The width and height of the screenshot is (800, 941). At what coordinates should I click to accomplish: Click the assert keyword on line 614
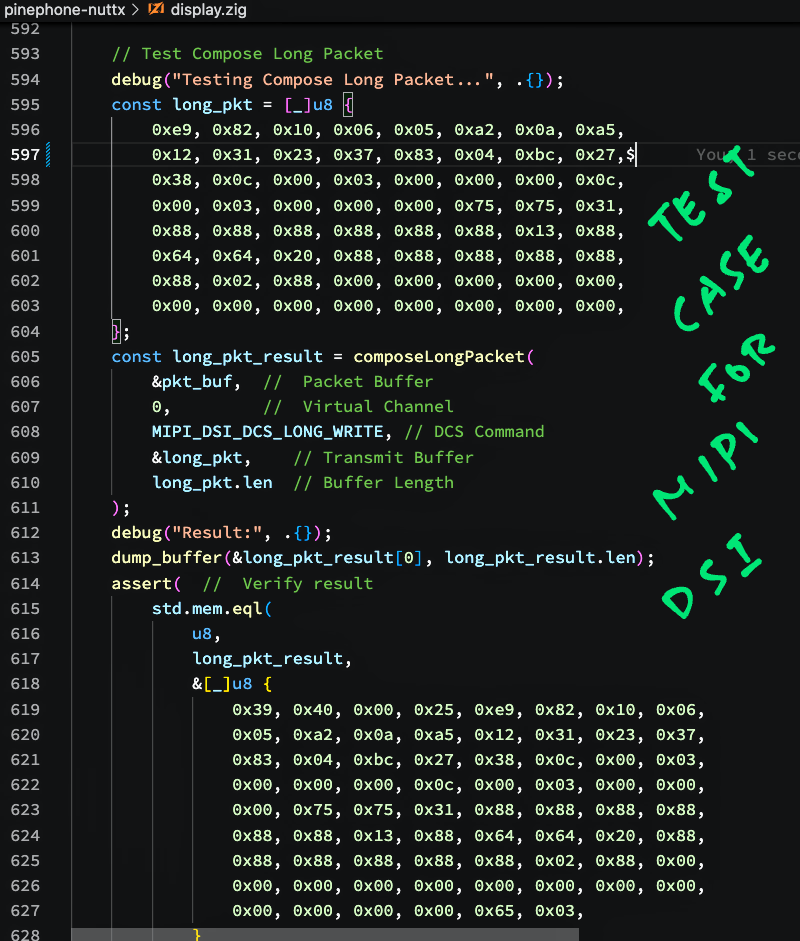[x=141, y=583]
